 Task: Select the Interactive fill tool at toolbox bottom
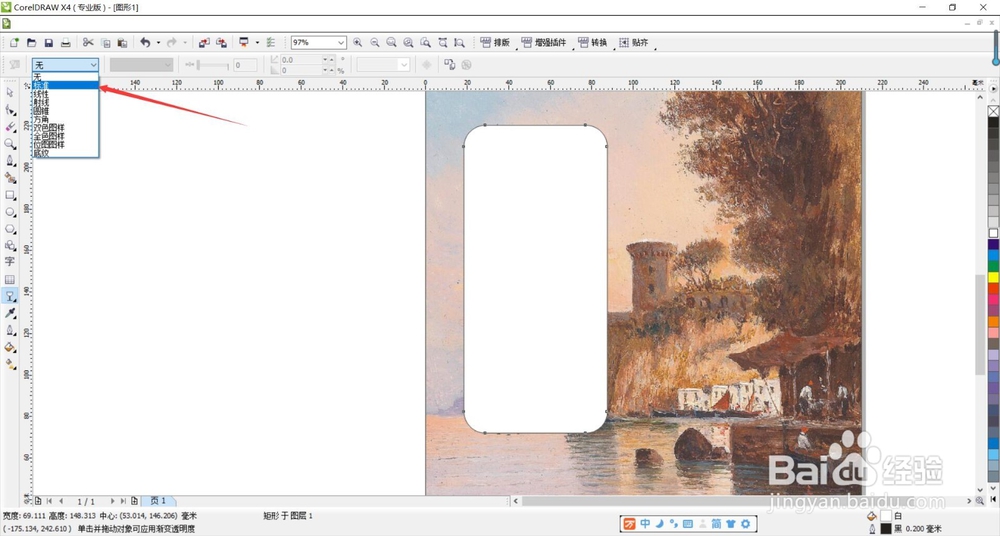click(10, 364)
